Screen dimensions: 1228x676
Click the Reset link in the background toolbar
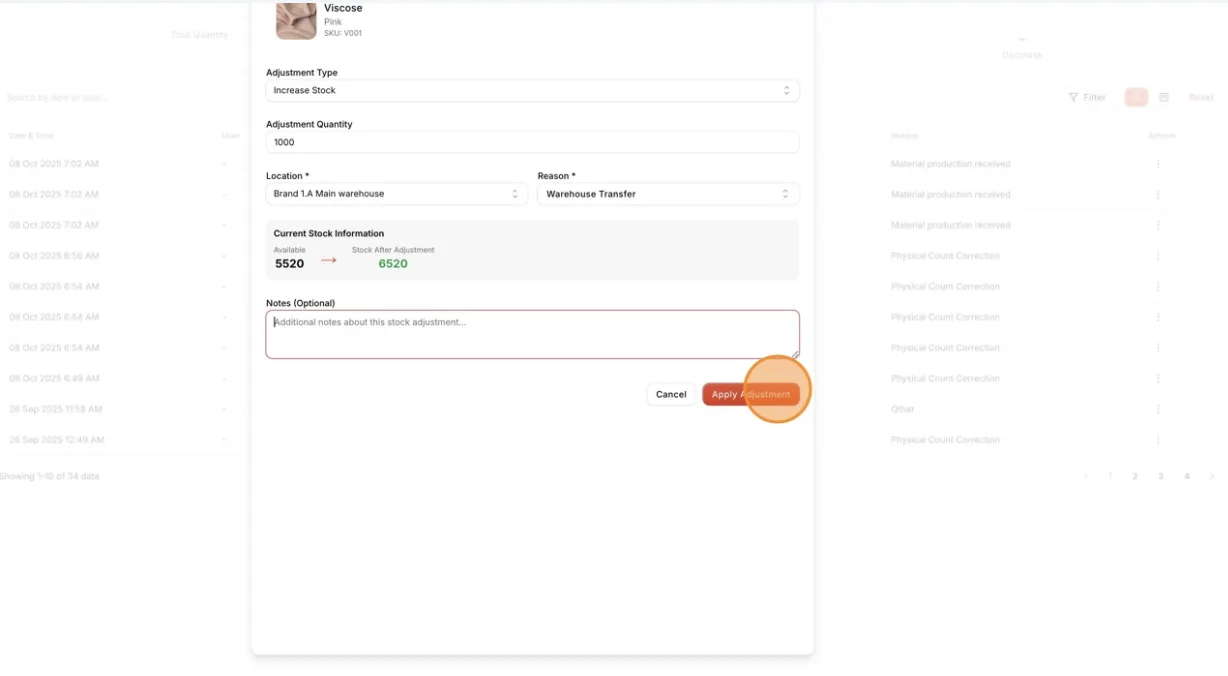pyautogui.click(x=1201, y=97)
